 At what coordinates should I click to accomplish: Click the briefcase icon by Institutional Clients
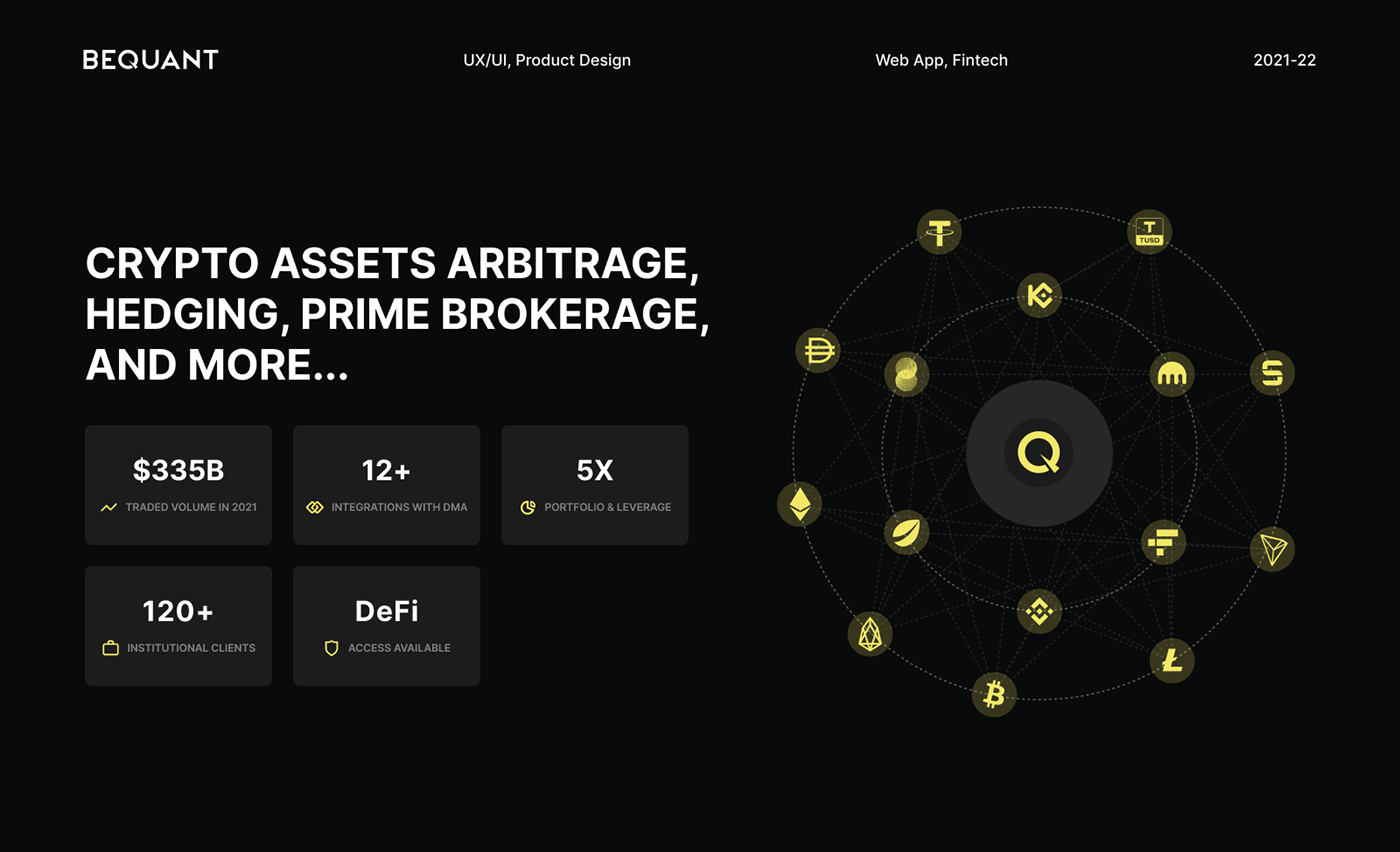click(111, 648)
